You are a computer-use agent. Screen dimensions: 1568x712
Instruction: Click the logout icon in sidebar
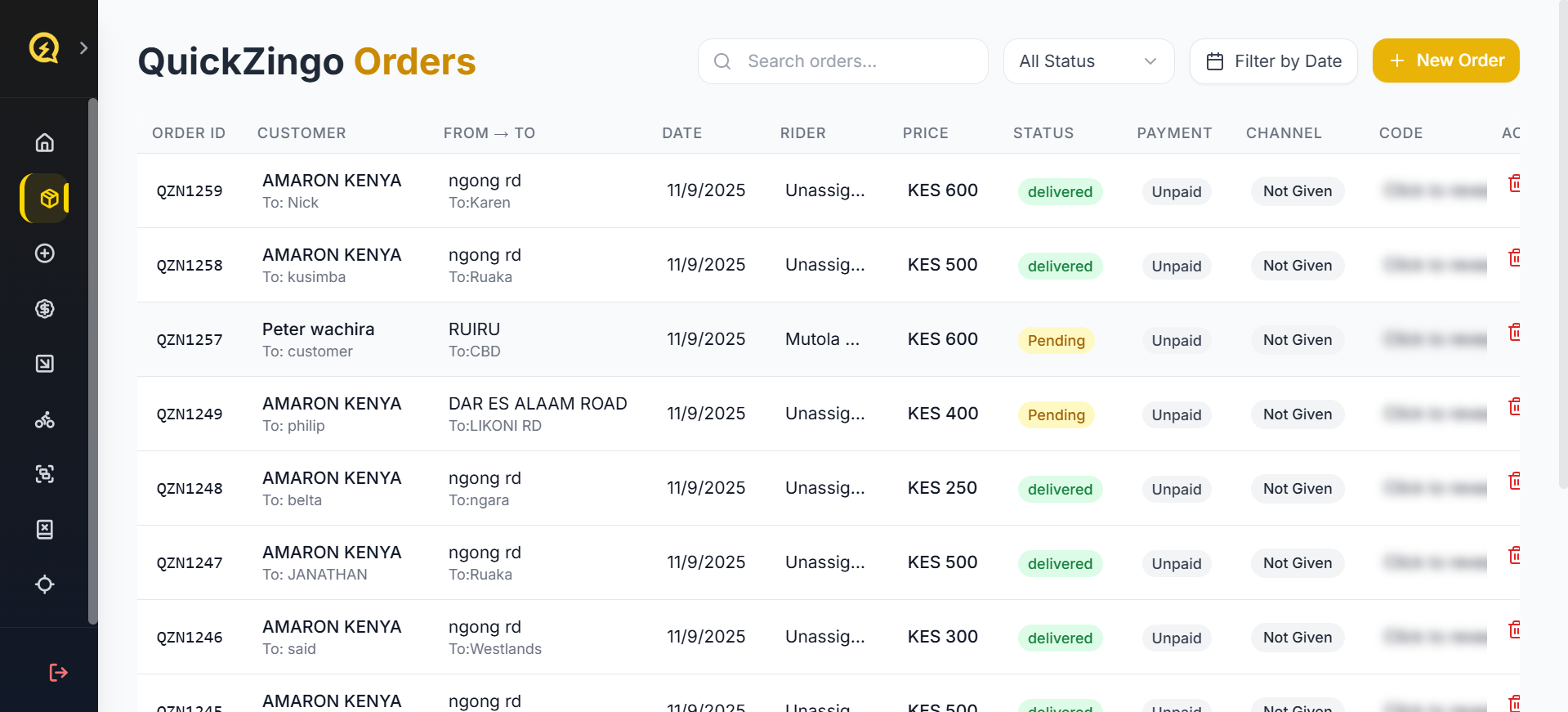pyautogui.click(x=58, y=672)
